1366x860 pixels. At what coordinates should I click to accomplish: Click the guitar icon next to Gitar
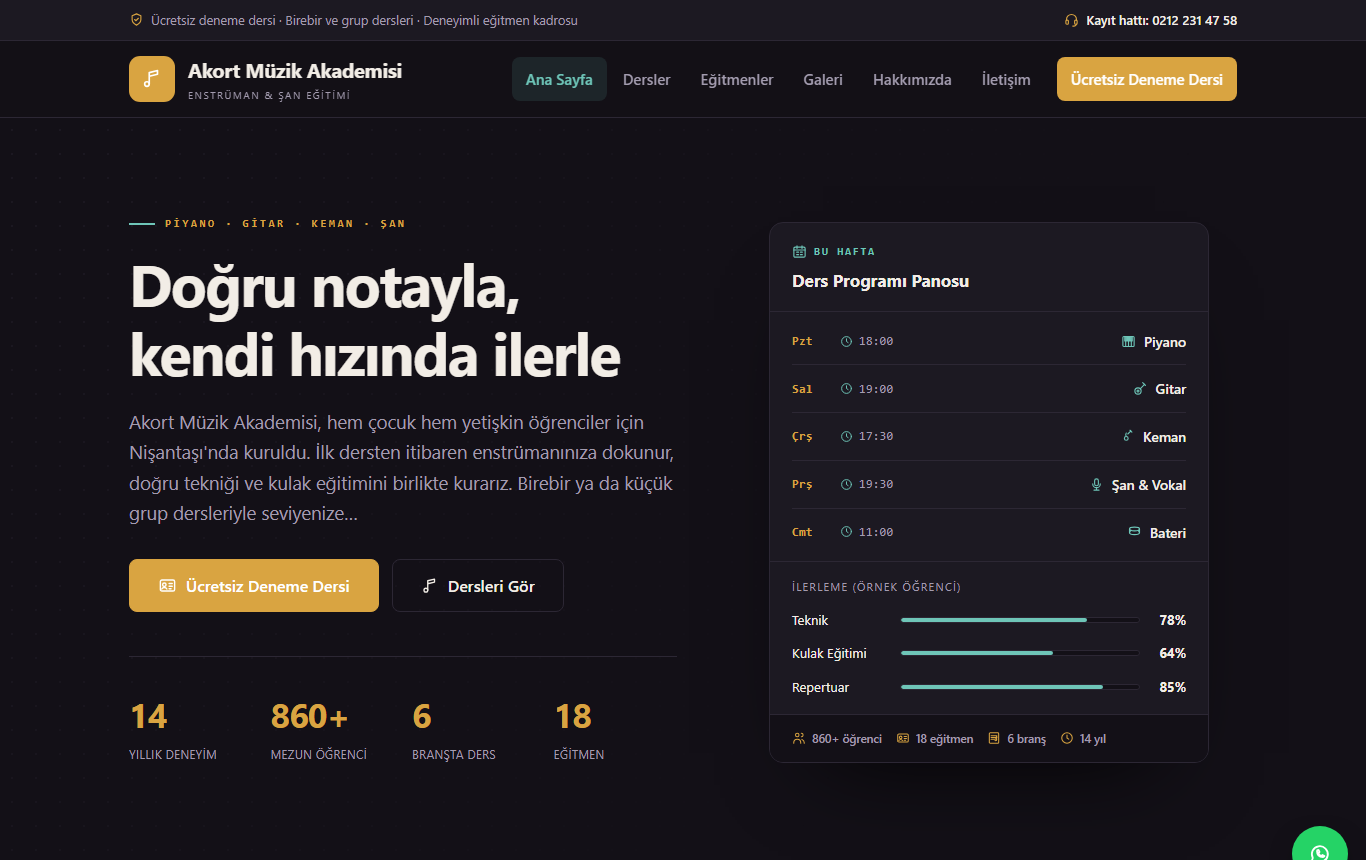pos(1140,389)
